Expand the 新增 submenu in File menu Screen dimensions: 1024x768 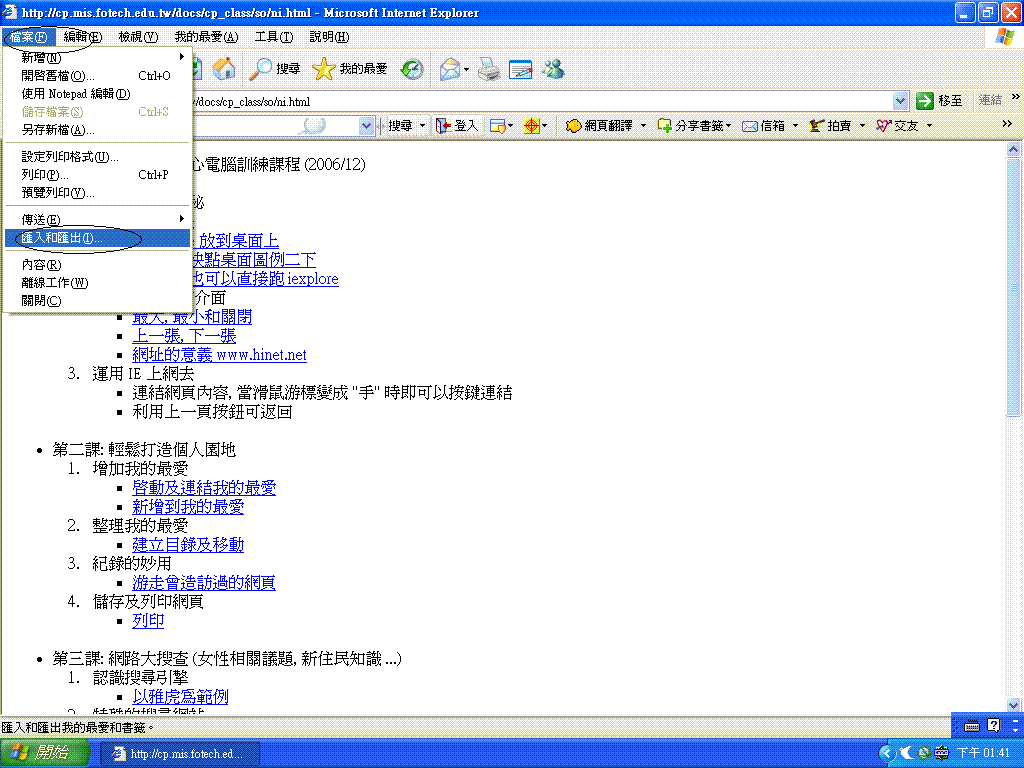coord(181,57)
